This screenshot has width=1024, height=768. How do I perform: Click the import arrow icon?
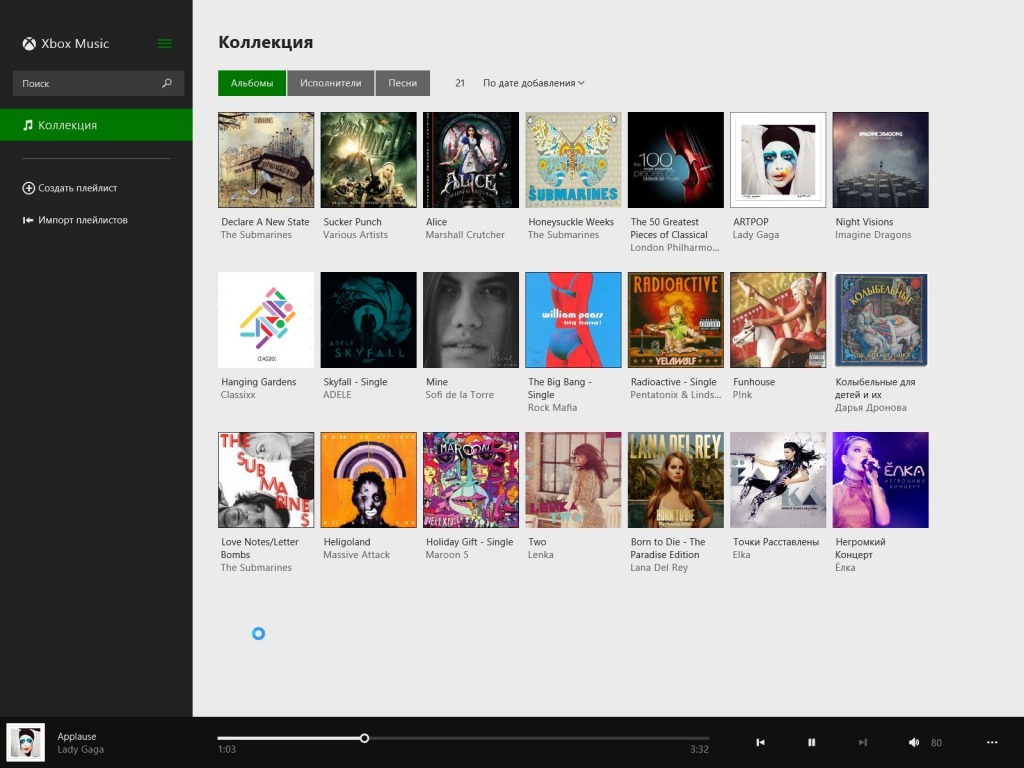tap(28, 220)
